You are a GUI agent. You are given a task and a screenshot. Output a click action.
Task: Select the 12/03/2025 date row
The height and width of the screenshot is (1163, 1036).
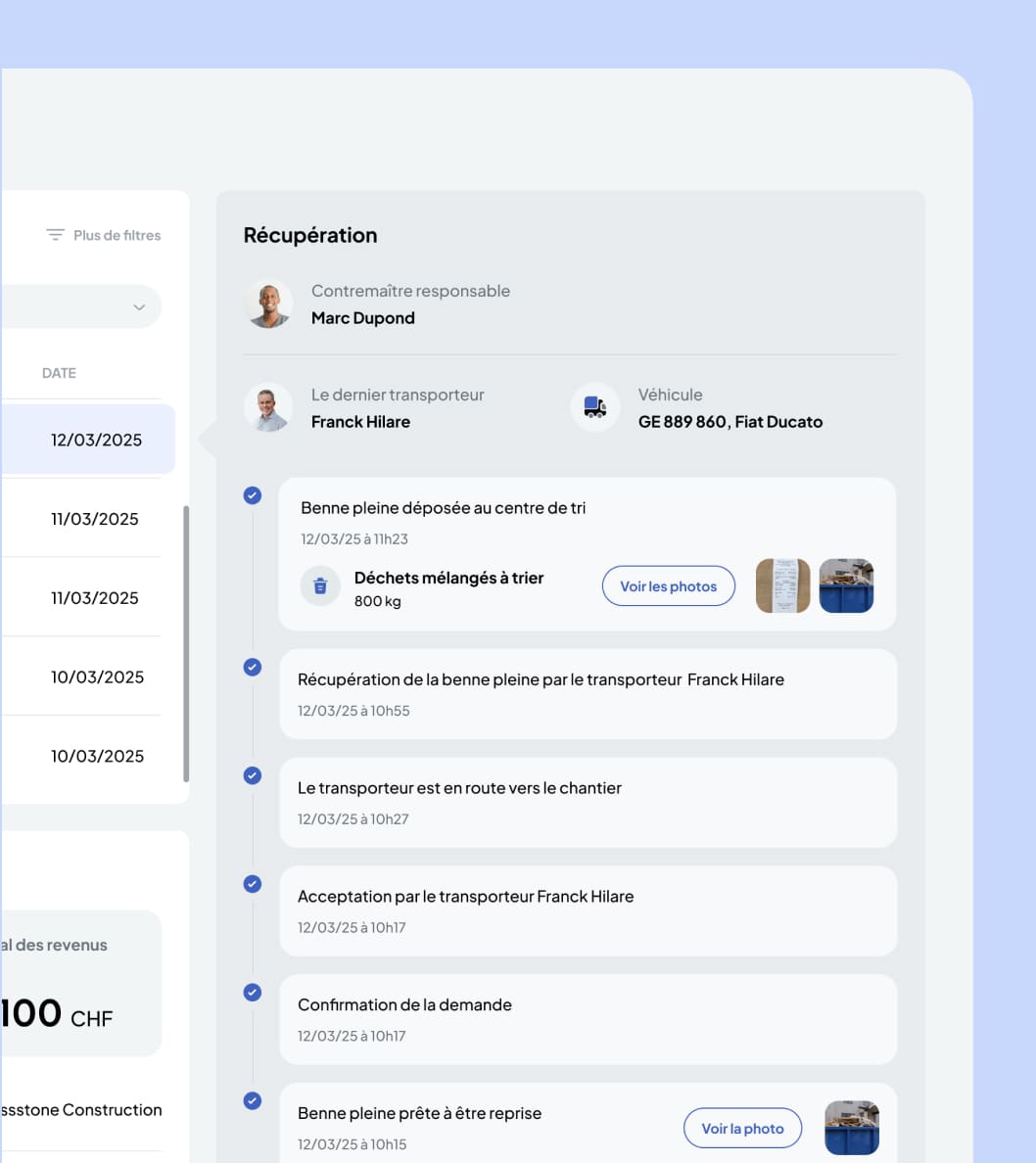click(96, 440)
